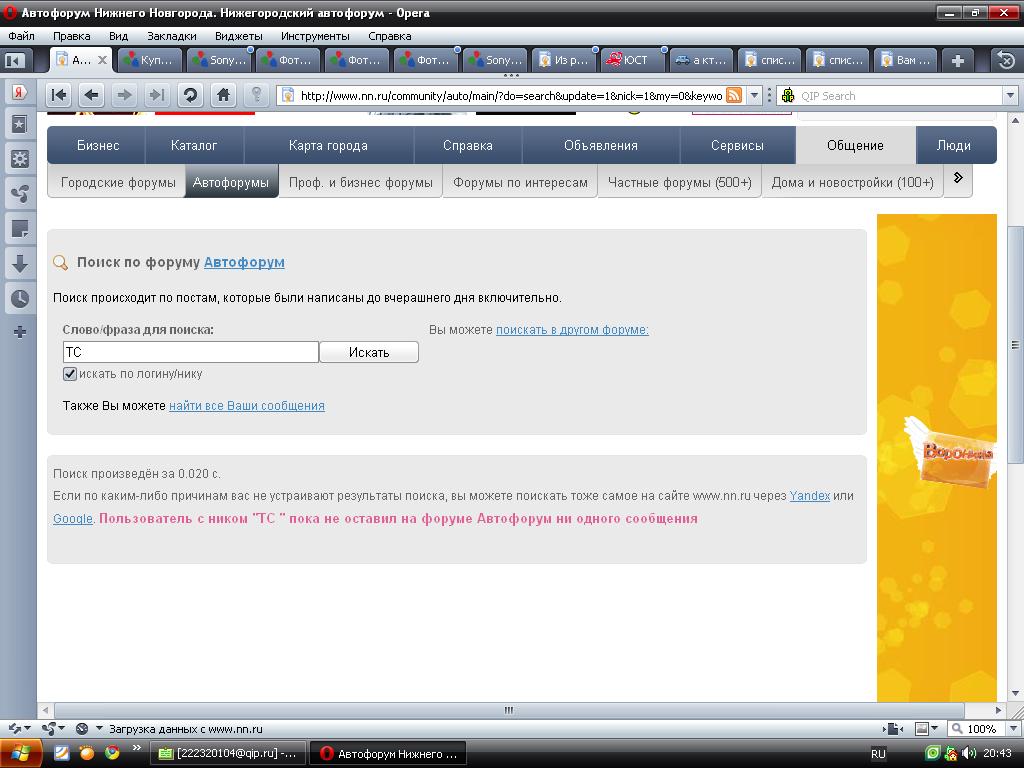The width and height of the screenshot is (1024, 768).
Task: Open a new tab with plus button
Action: 957,61
